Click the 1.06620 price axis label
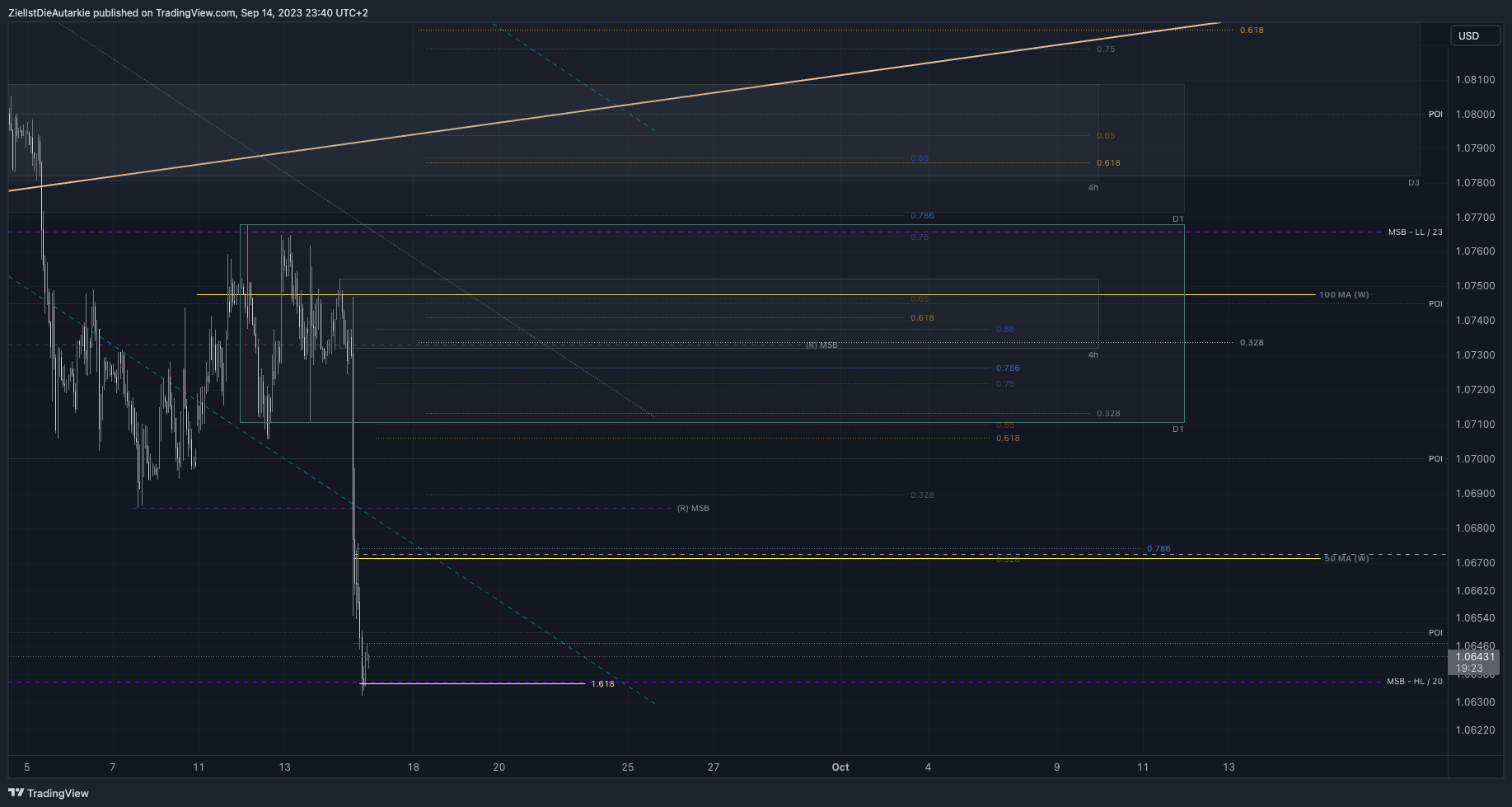 pyautogui.click(x=1475, y=591)
